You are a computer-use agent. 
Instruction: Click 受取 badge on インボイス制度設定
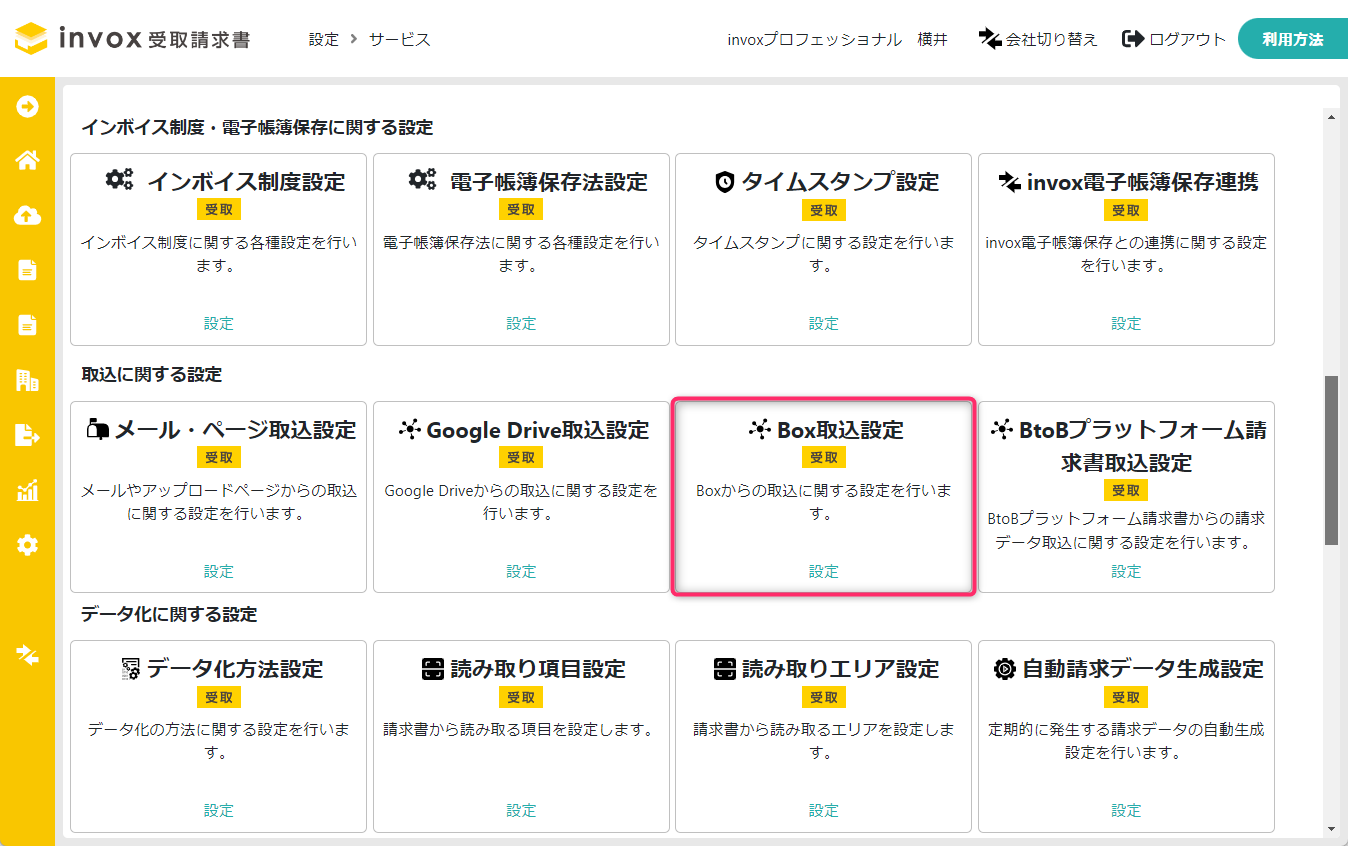coord(218,209)
